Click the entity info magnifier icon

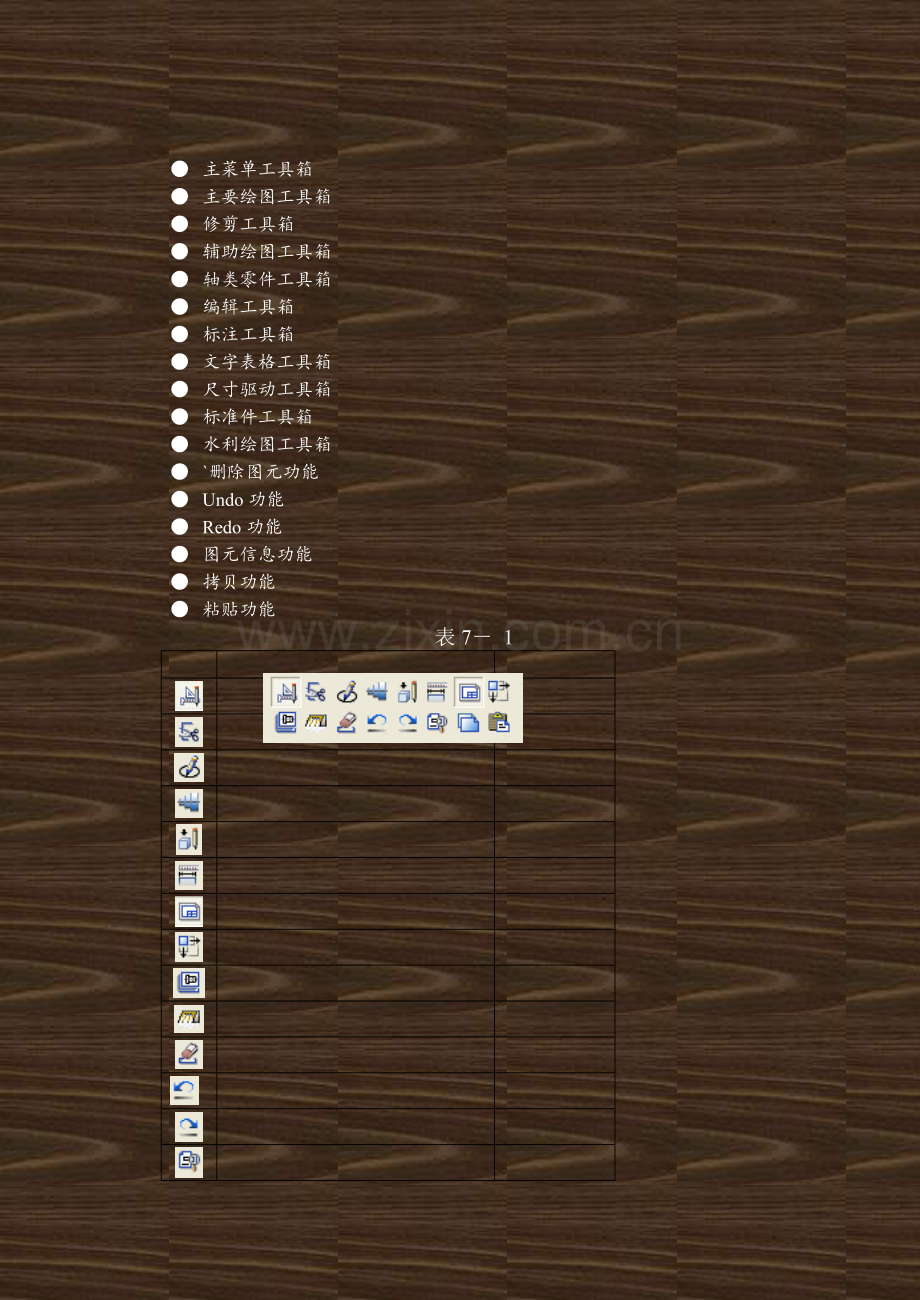[x=435, y=722]
